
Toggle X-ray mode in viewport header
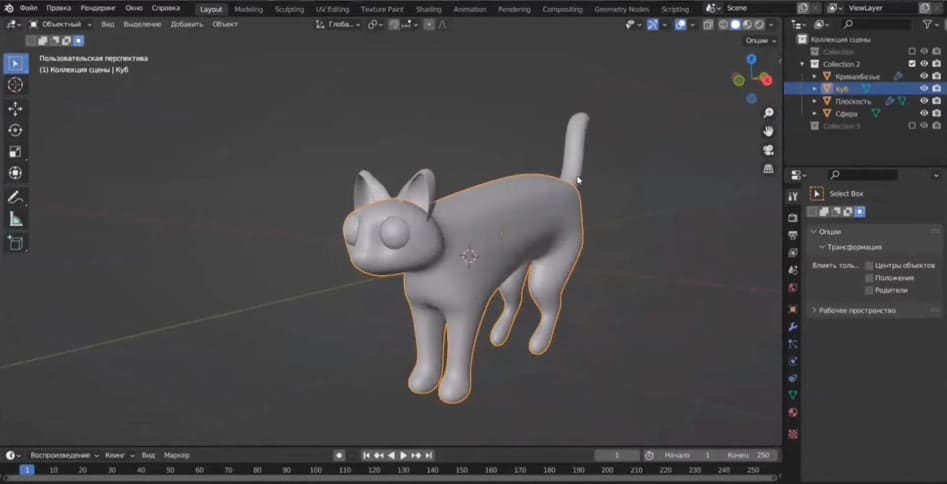coord(707,25)
